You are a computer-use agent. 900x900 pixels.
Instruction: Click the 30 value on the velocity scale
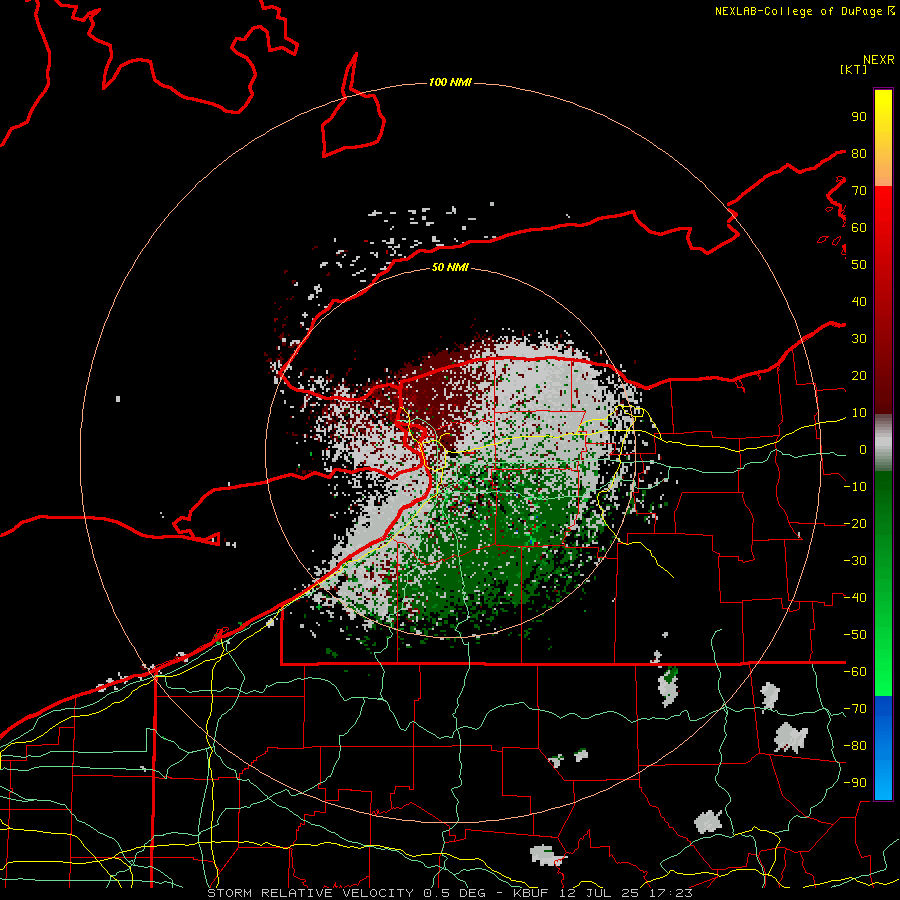click(859, 339)
